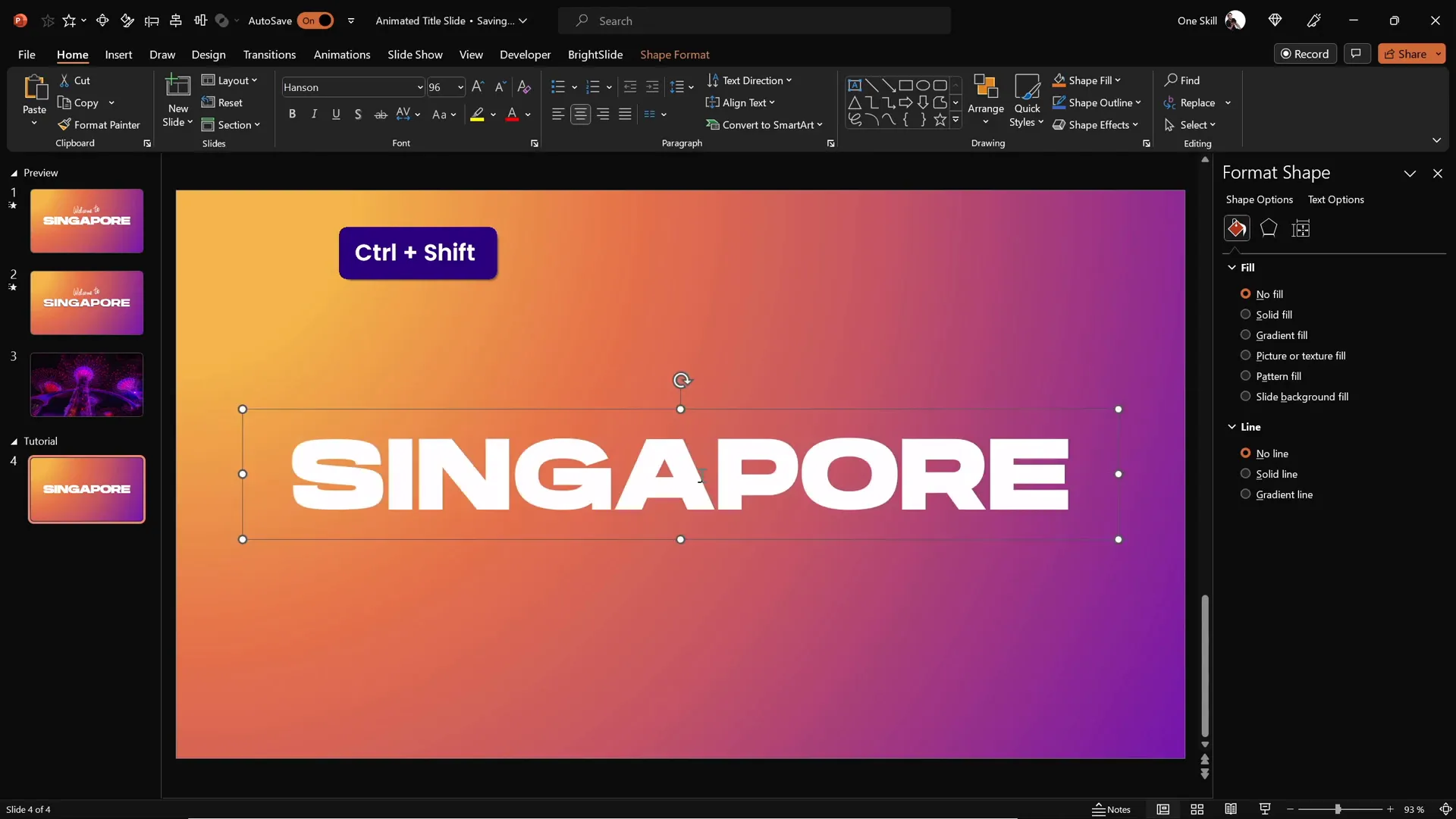Select No fill radio button
This screenshot has height=819, width=1456.
point(1245,293)
